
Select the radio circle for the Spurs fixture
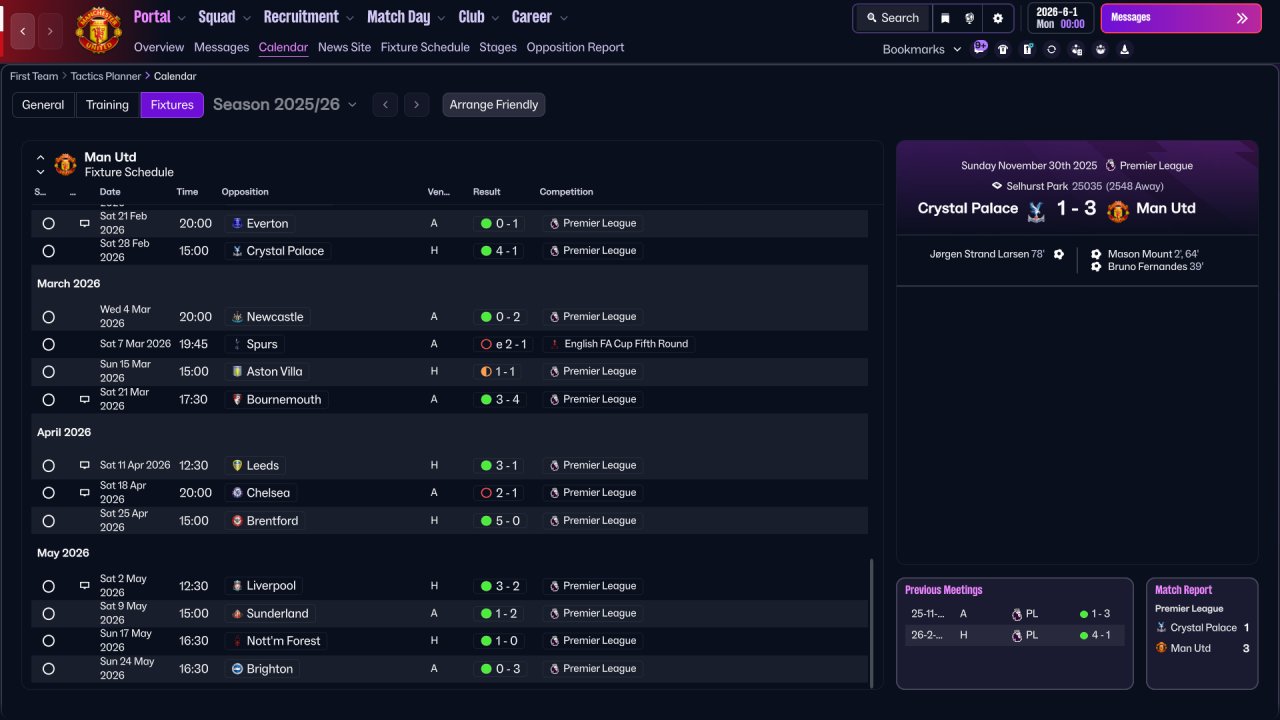click(x=48, y=344)
